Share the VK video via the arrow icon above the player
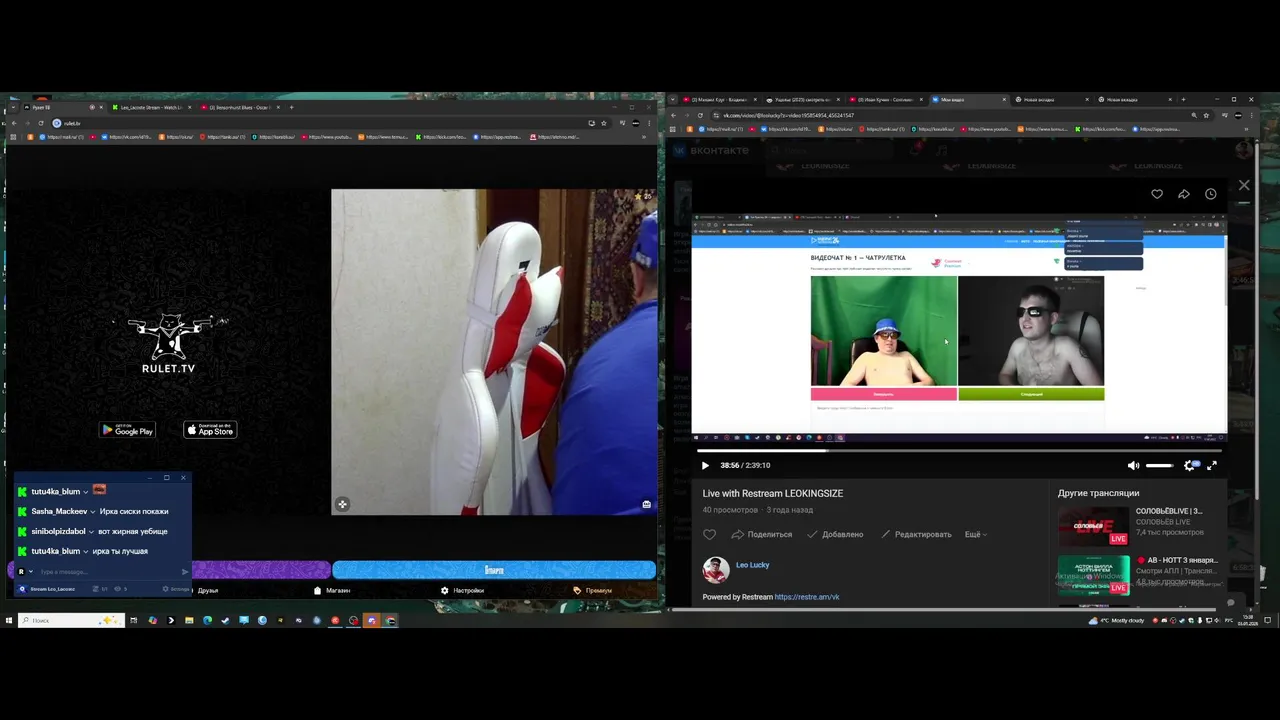 coord(1184,194)
